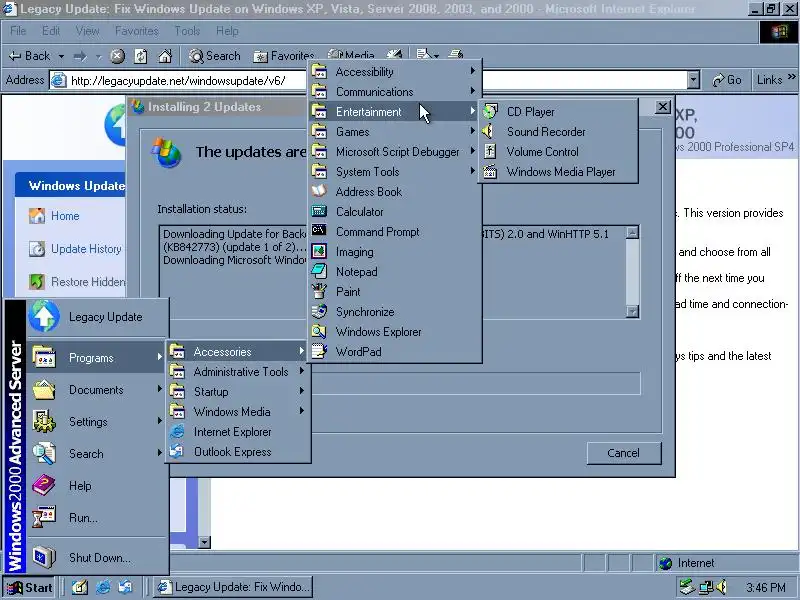Open the Help menu in menu bar
800x600 pixels.
tap(227, 31)
